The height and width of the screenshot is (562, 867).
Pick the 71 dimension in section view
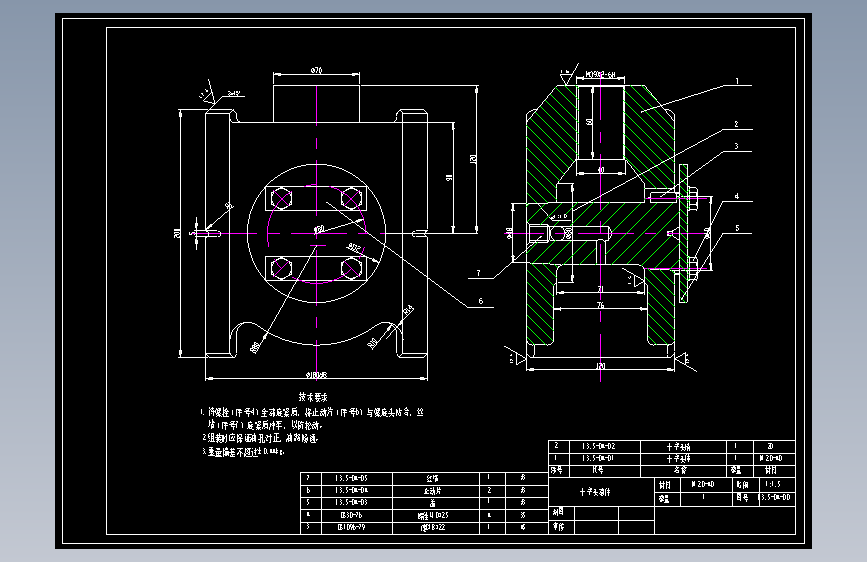tap(600, 289)
